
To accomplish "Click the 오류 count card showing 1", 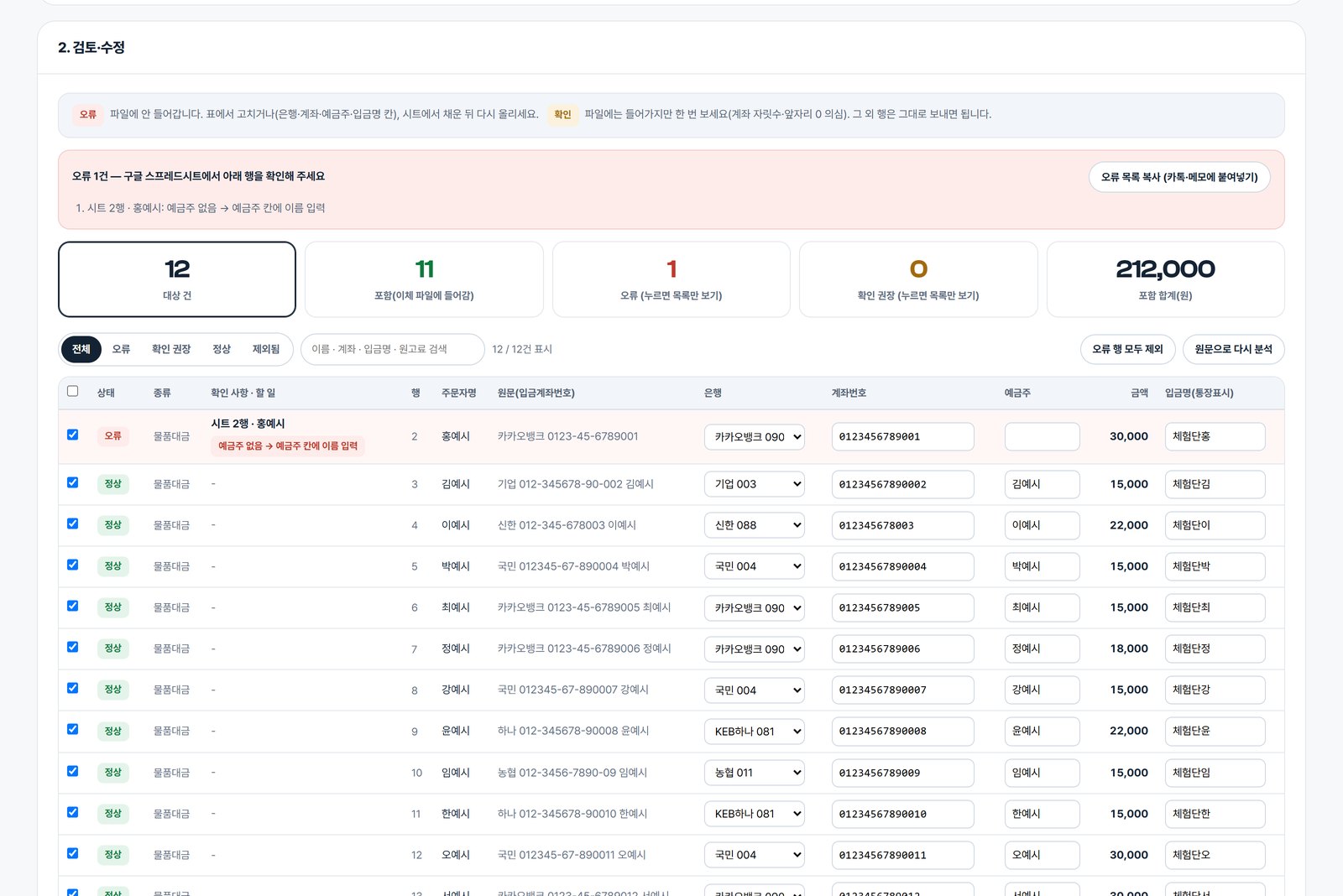I will (671, 279).
